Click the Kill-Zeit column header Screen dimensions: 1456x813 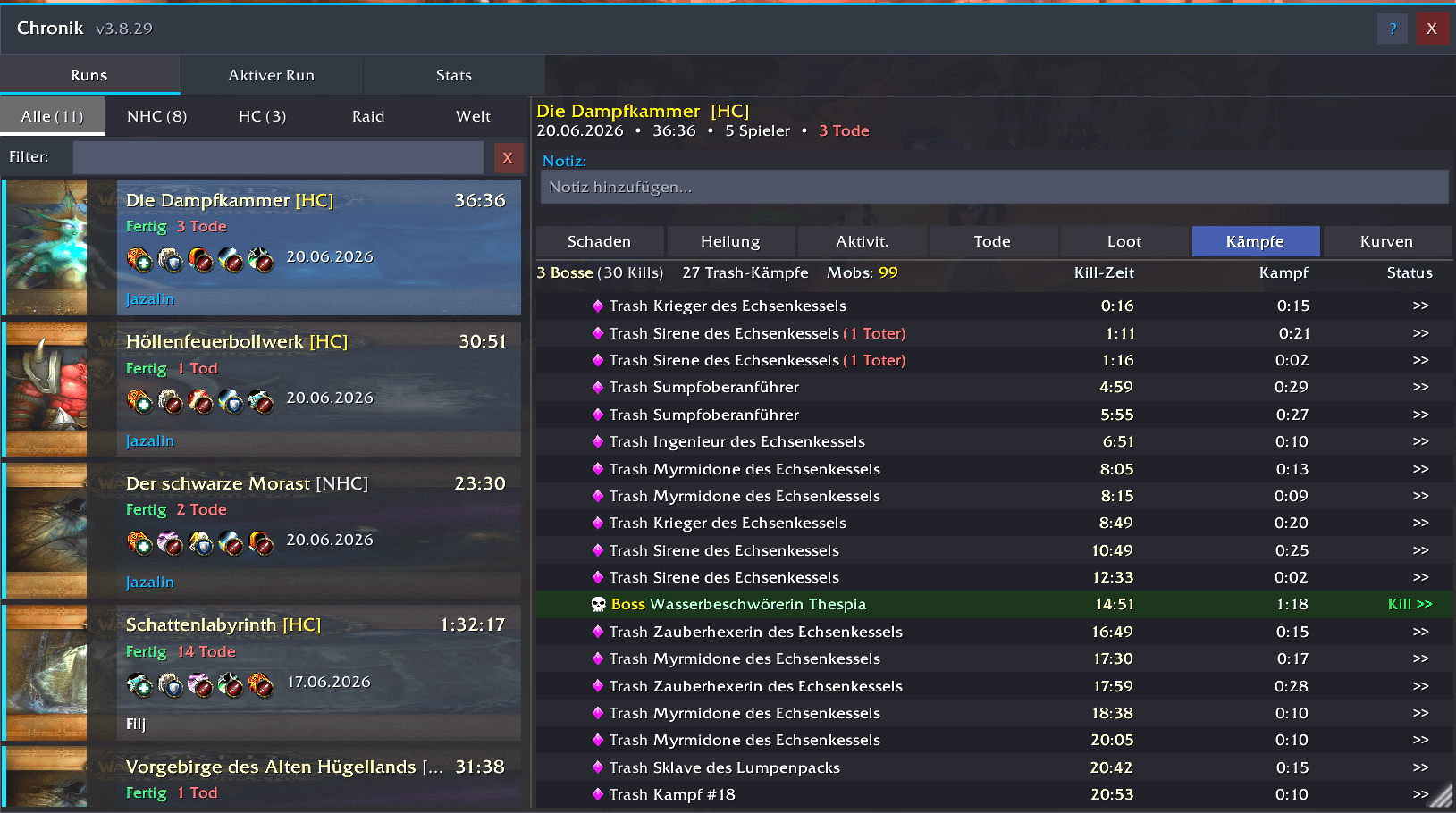click(x=1104, y=272)
